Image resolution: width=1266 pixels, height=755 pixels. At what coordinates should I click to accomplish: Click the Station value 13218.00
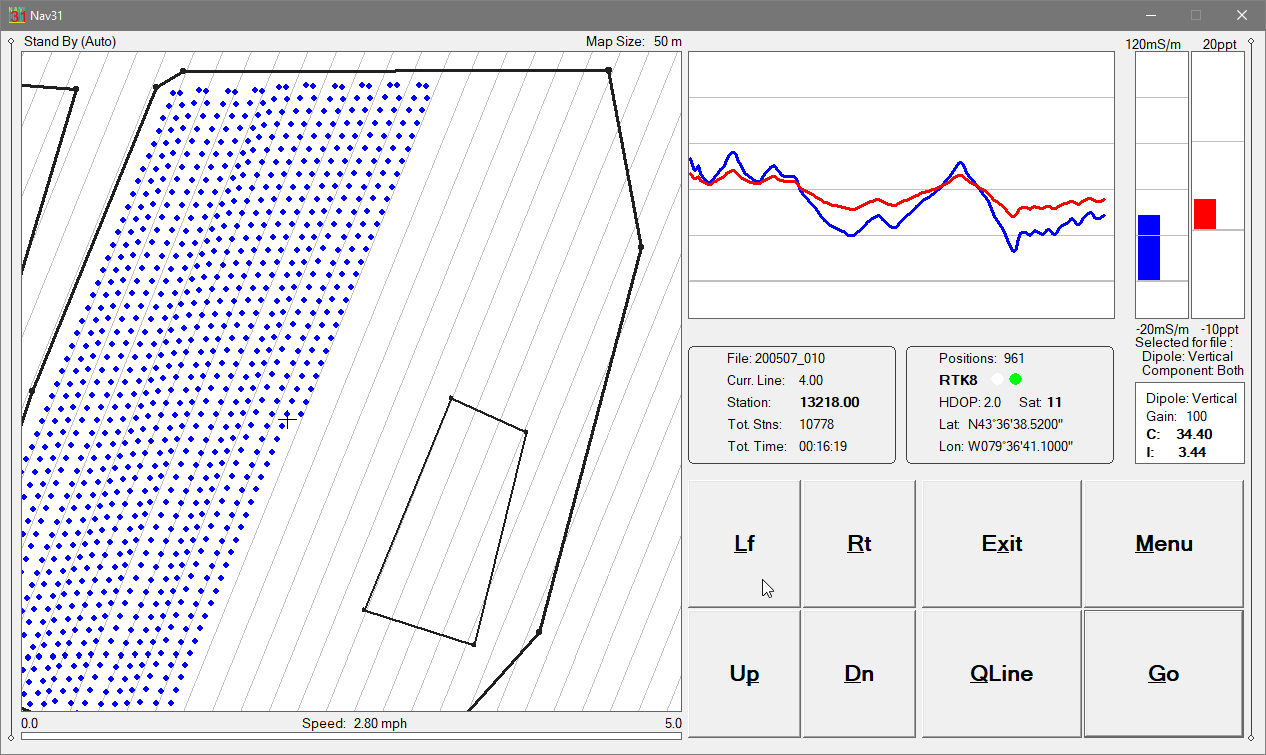(829, 402)
